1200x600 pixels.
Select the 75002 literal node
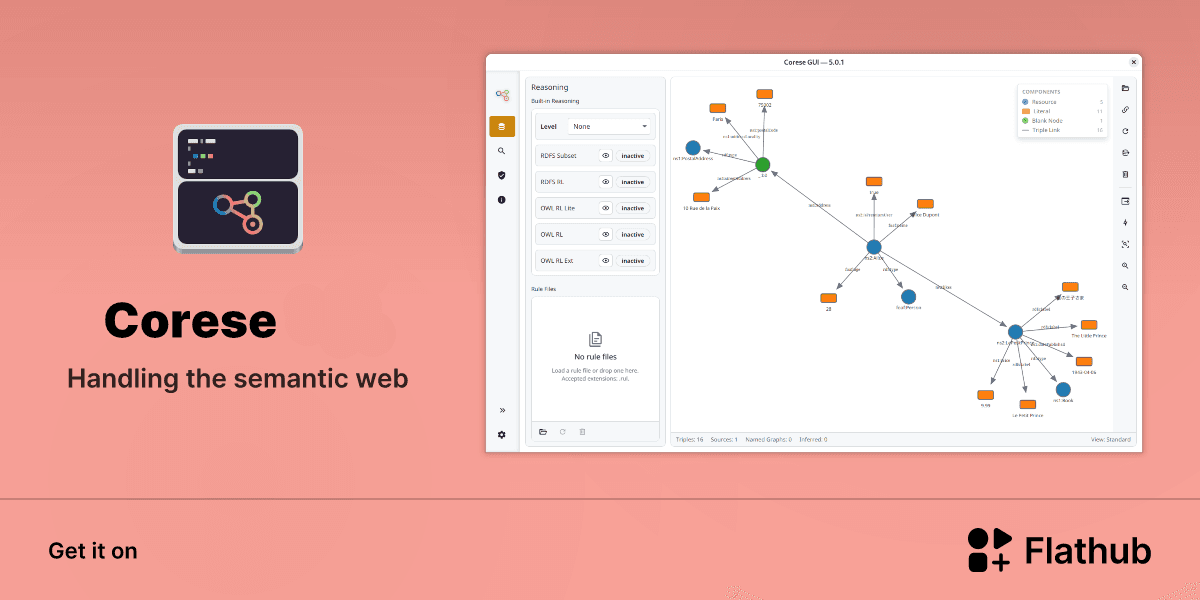pos(764,94)
